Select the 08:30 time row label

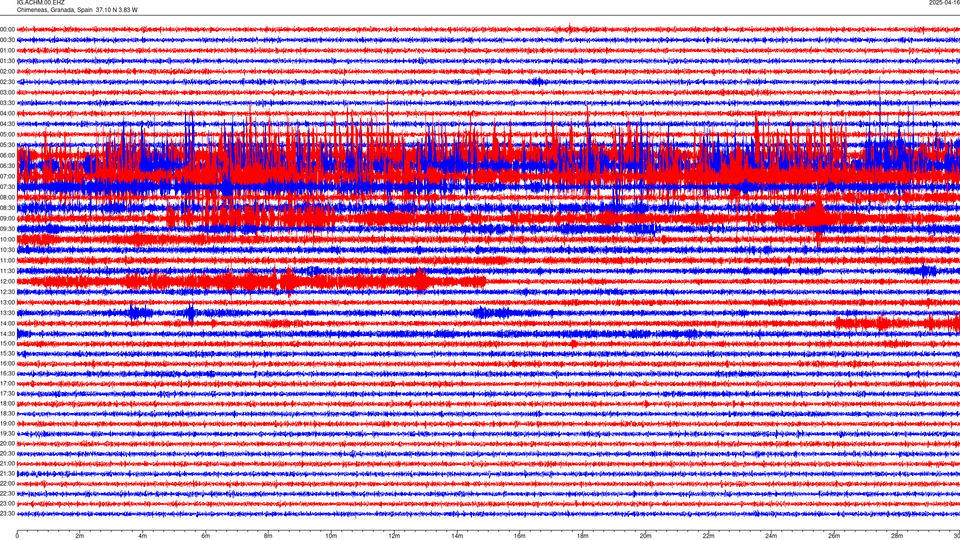[x=7, y=208]
